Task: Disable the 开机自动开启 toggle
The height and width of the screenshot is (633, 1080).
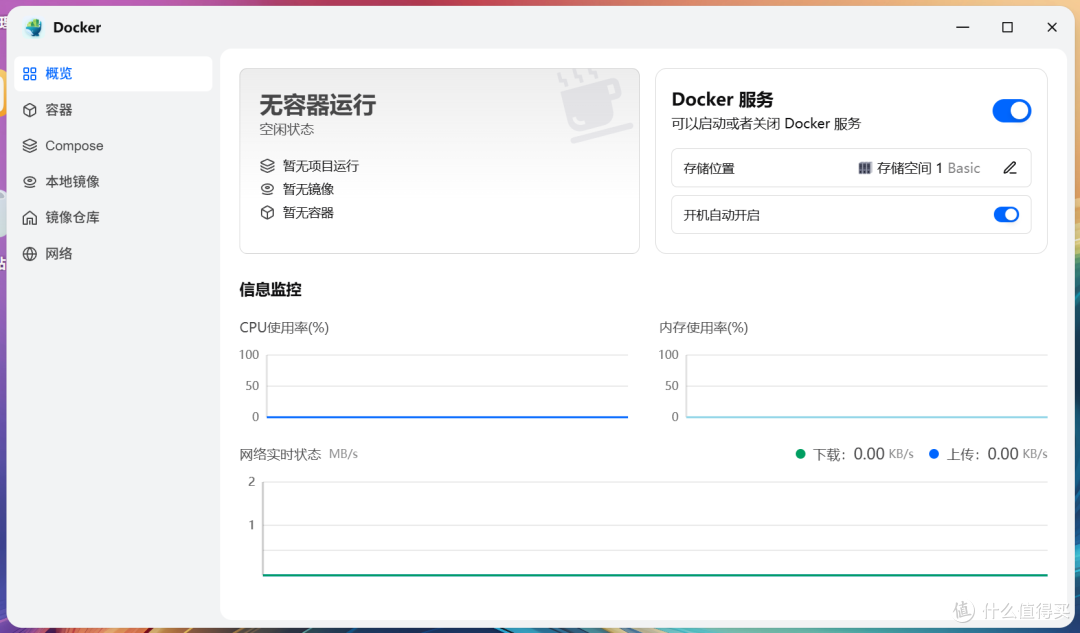Action: [1006, 215]
